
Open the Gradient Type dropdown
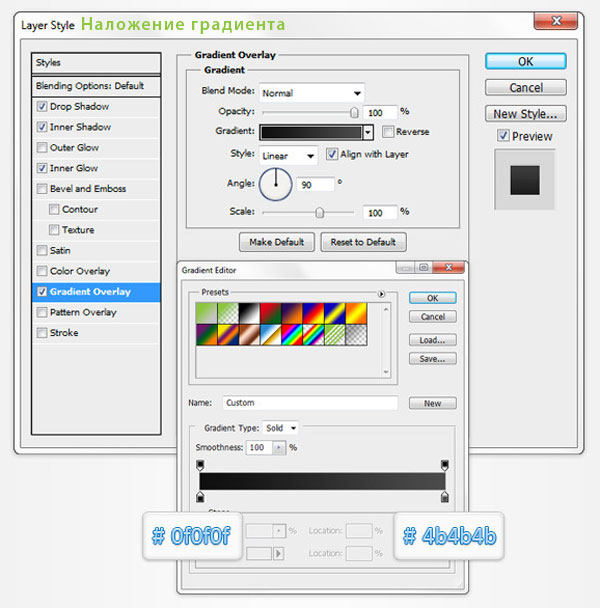pos(280,427)
